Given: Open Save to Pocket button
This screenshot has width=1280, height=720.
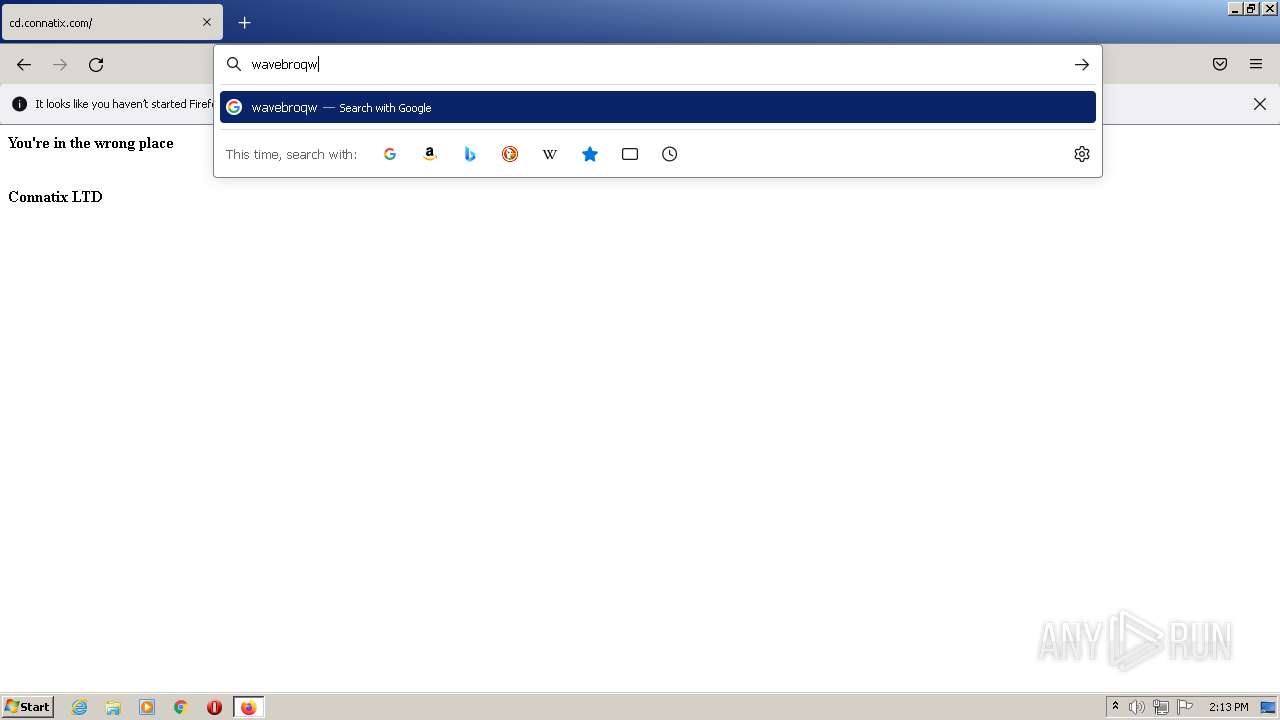Looking at the screenshot, I should click(1220, 64).
